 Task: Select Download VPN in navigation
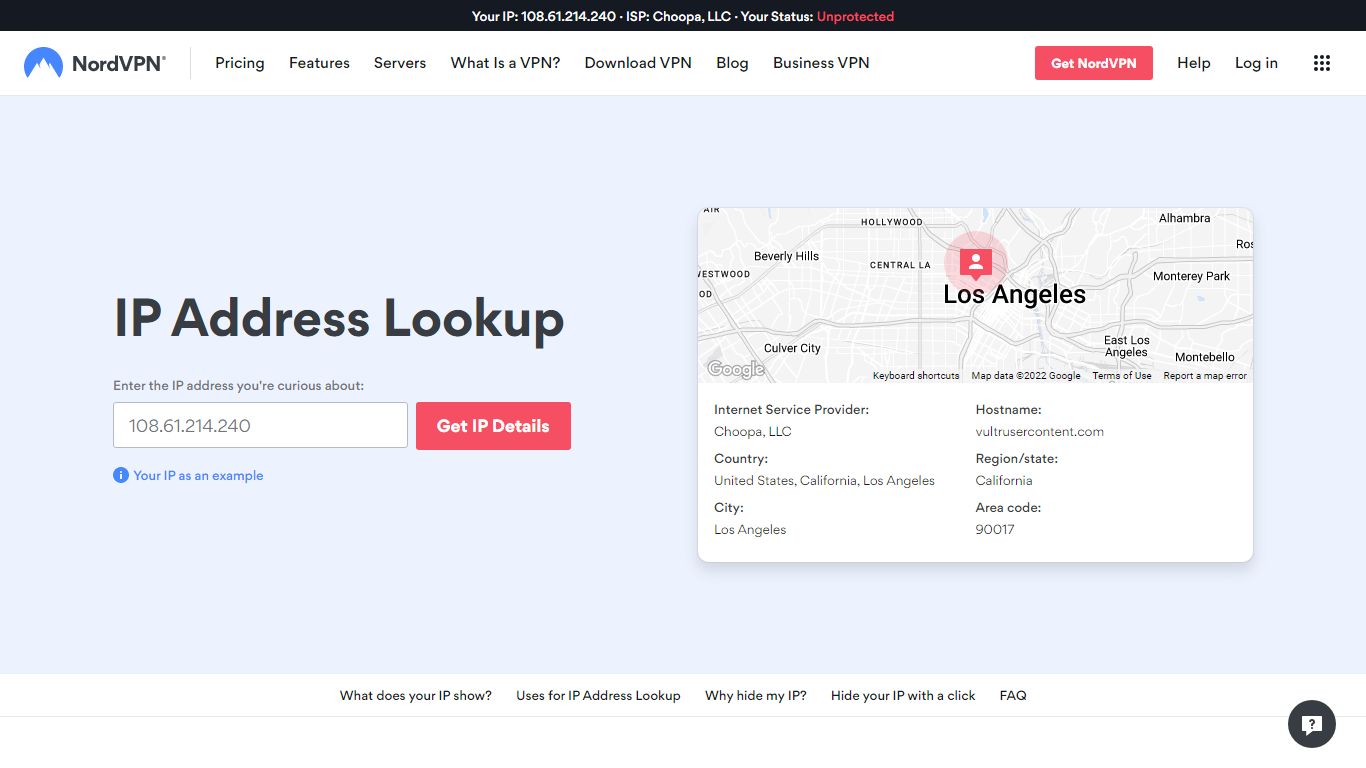(x=638, y=63)
